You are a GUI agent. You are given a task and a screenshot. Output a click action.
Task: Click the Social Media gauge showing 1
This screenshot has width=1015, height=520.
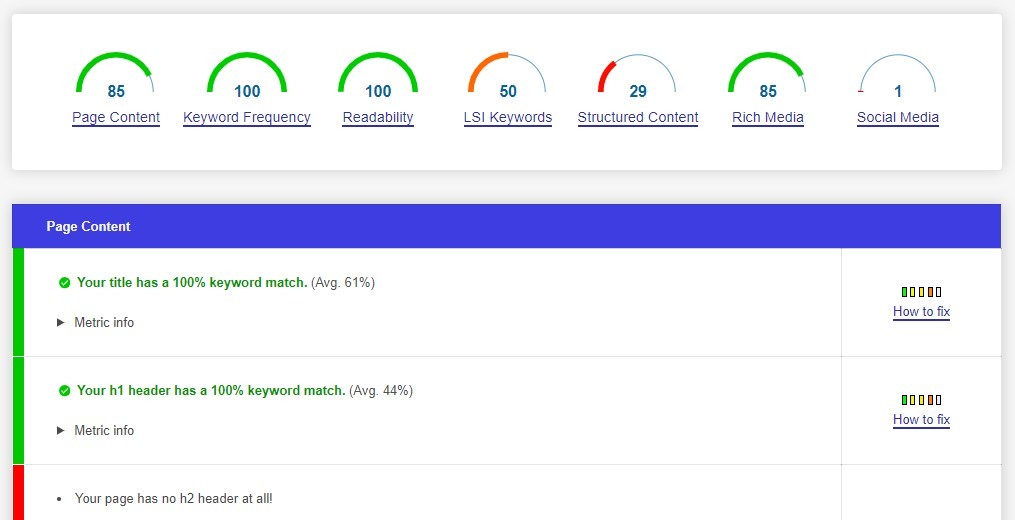coord(898,76)
